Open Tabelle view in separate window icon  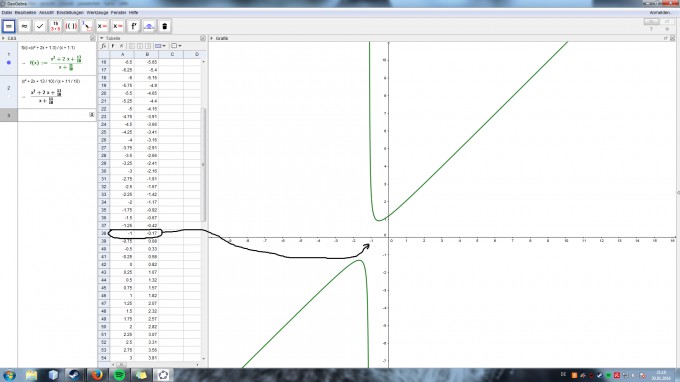click(203, 38)
